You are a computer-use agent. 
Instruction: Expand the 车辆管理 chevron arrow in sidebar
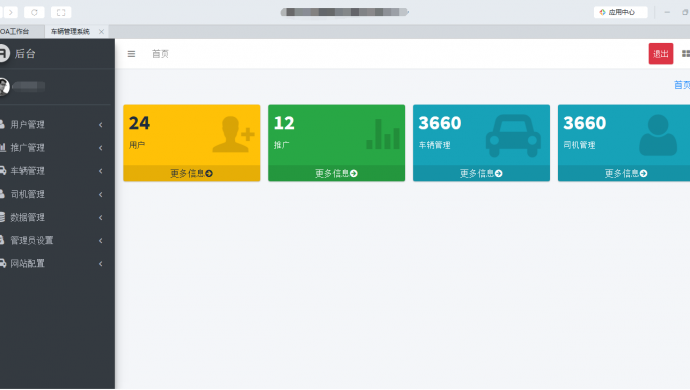[101, 171]
